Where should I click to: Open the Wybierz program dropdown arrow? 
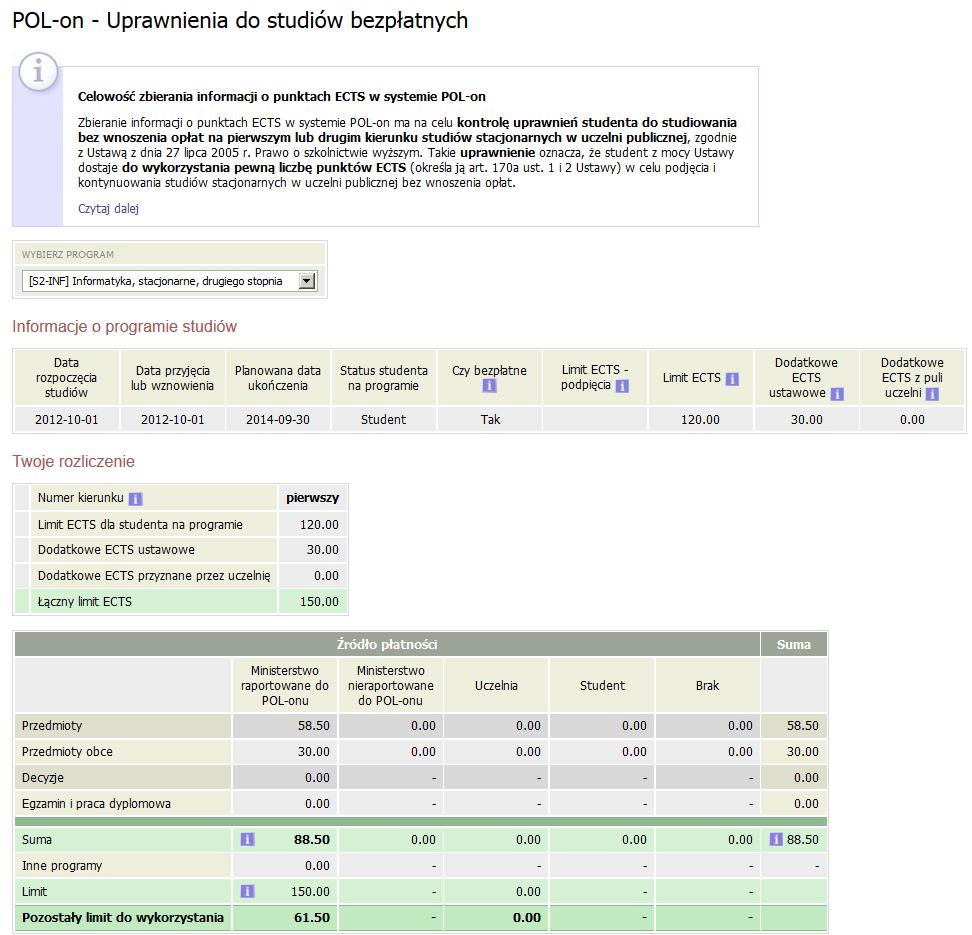[x=306, y=281]
